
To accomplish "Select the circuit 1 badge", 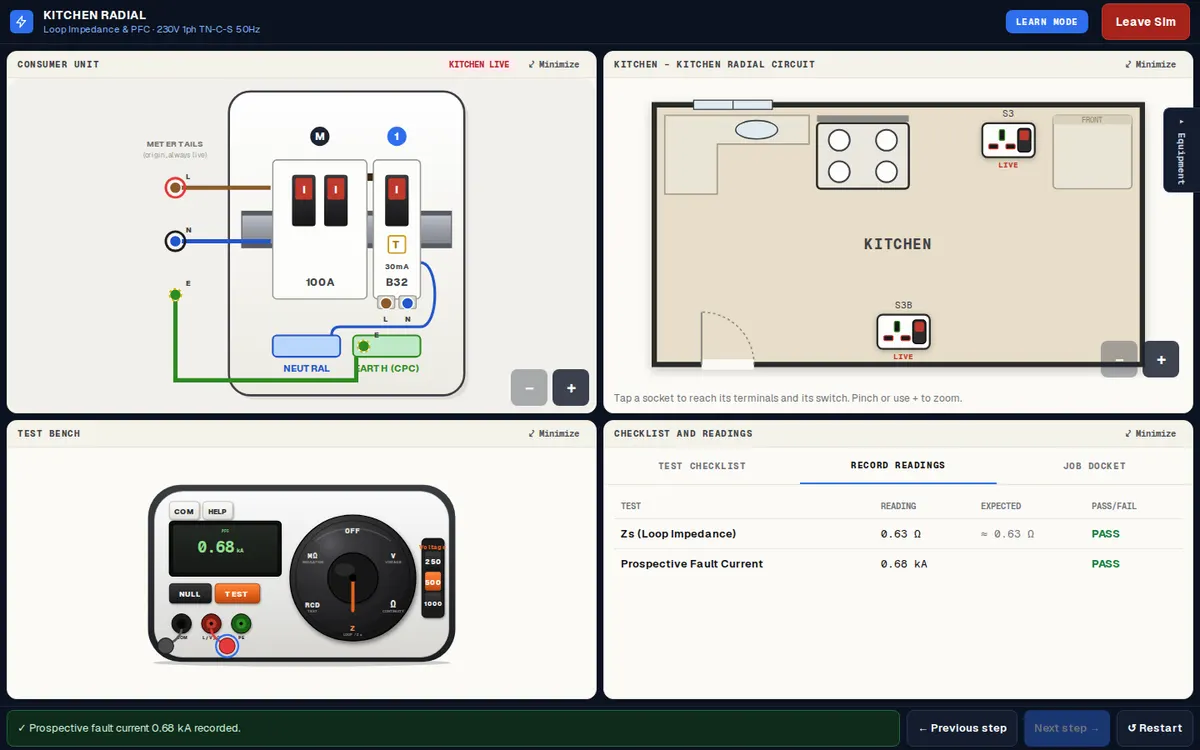I will pyautogui.click(x=397, y=136).
